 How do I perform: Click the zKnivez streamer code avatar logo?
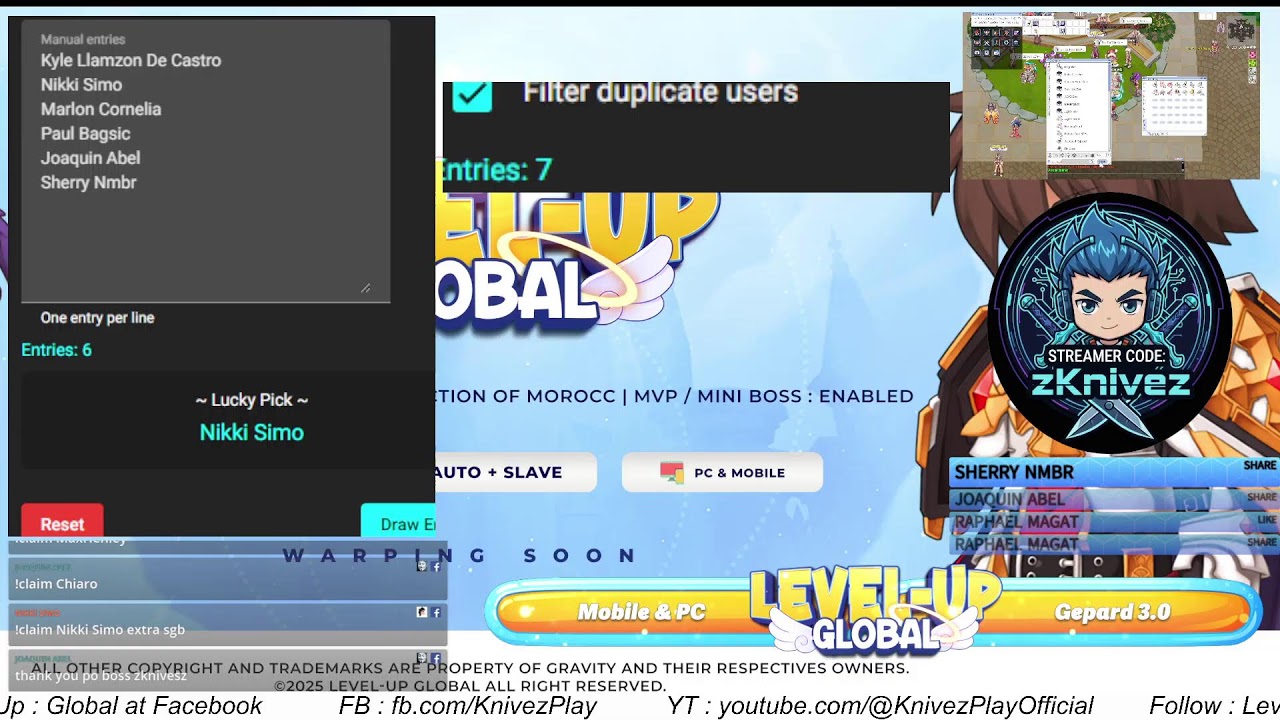[1110, 322]
